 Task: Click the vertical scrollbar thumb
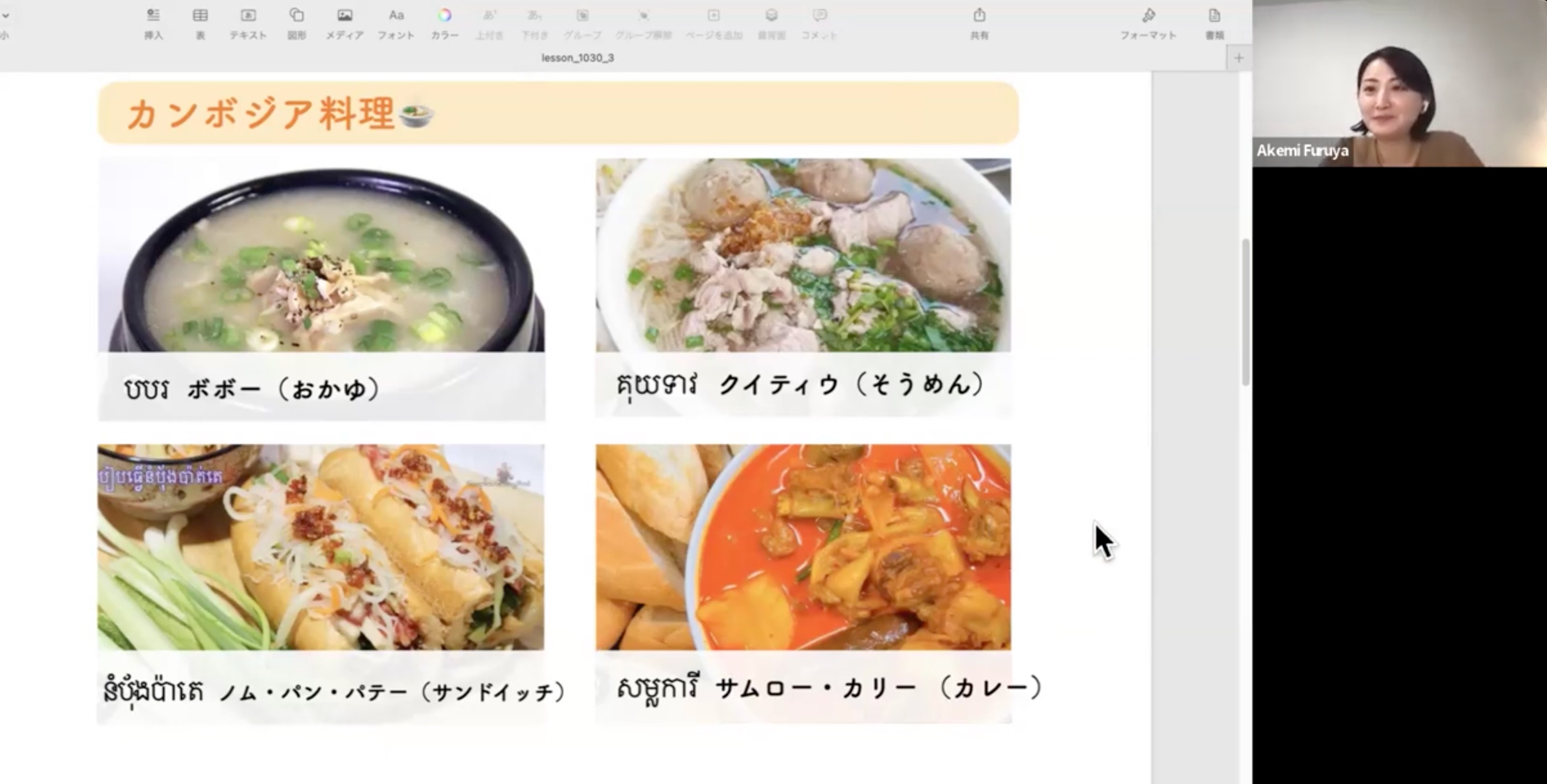click(x=1246, y=312)
